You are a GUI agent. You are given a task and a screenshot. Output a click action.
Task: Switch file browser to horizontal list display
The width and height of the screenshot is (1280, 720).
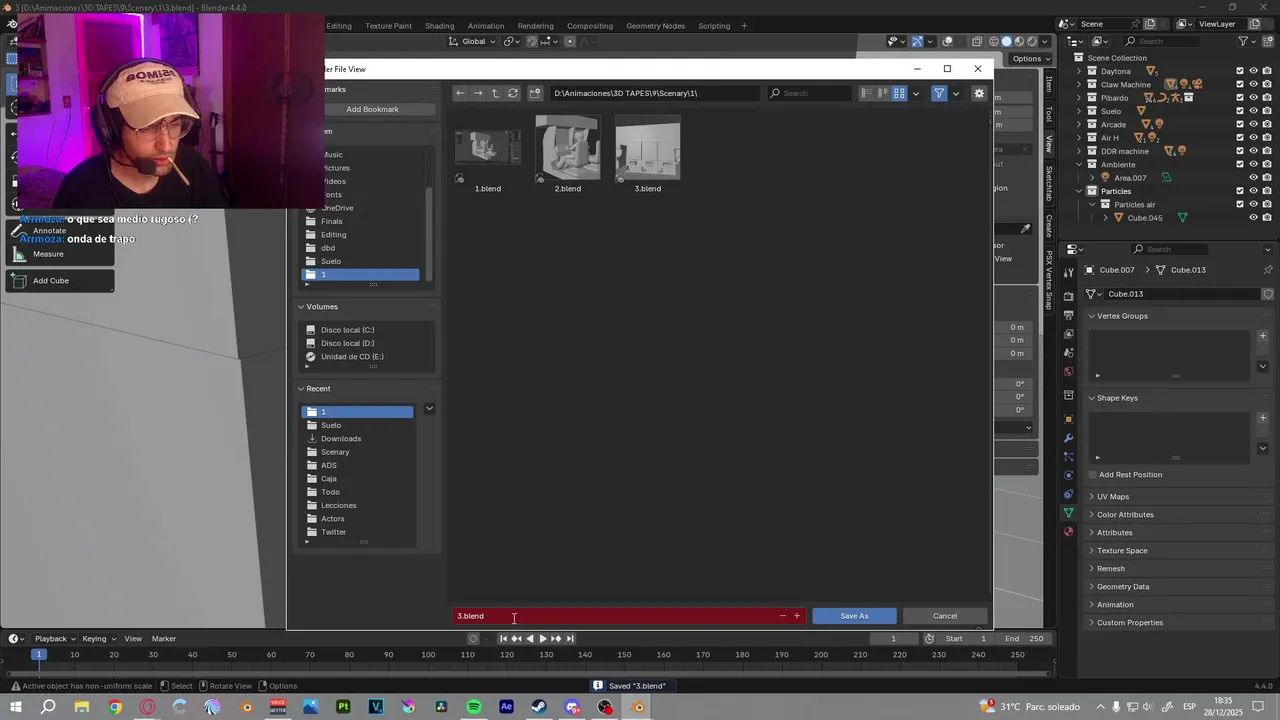[x=883, y=93]
